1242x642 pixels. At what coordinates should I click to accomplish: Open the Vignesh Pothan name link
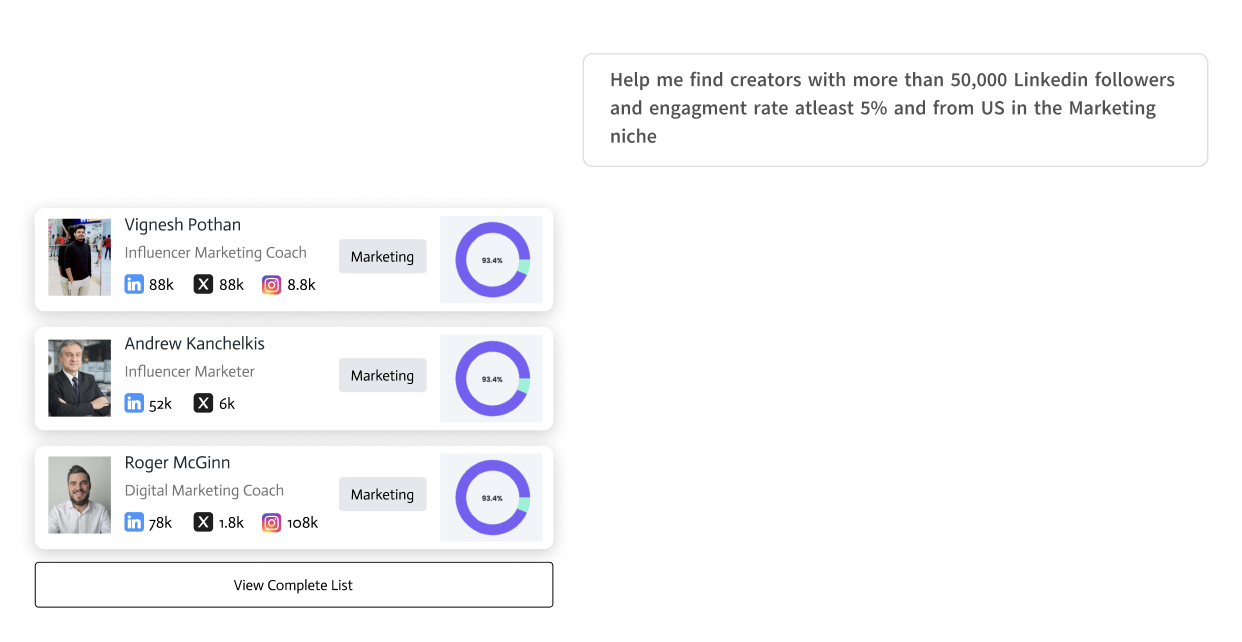point(183,225)
